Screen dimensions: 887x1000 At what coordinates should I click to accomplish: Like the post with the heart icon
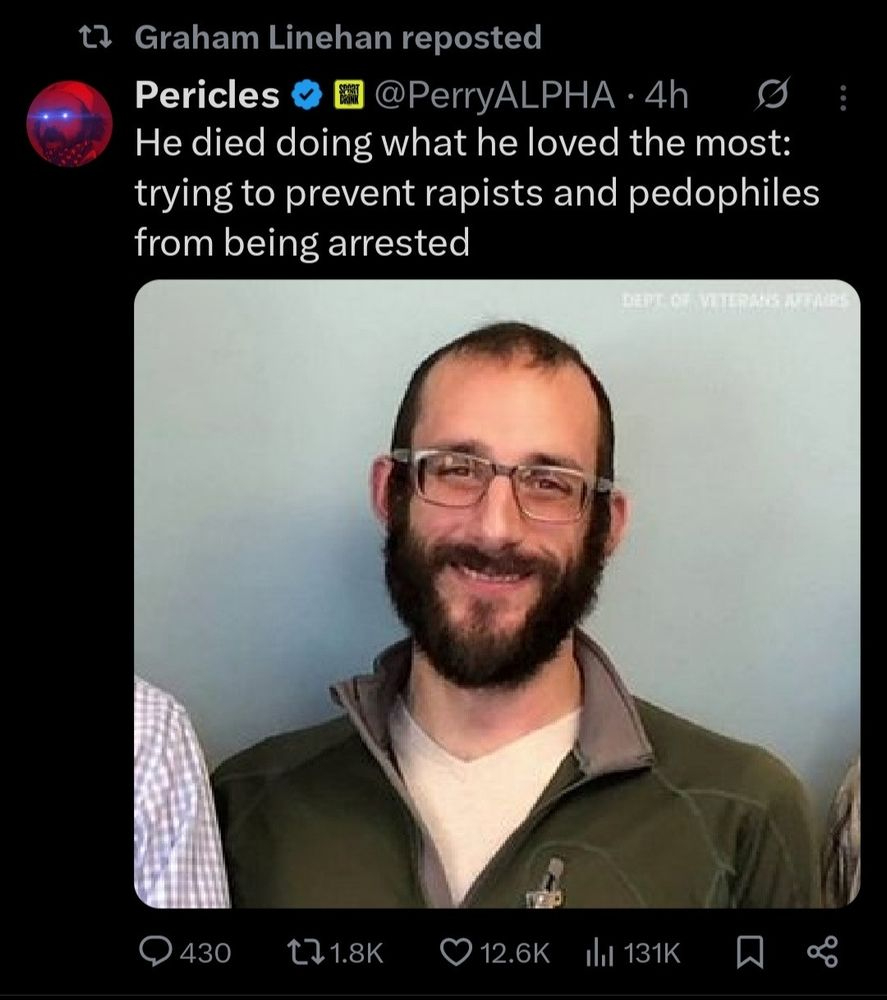pyautogui.click(x=455, y=952)
